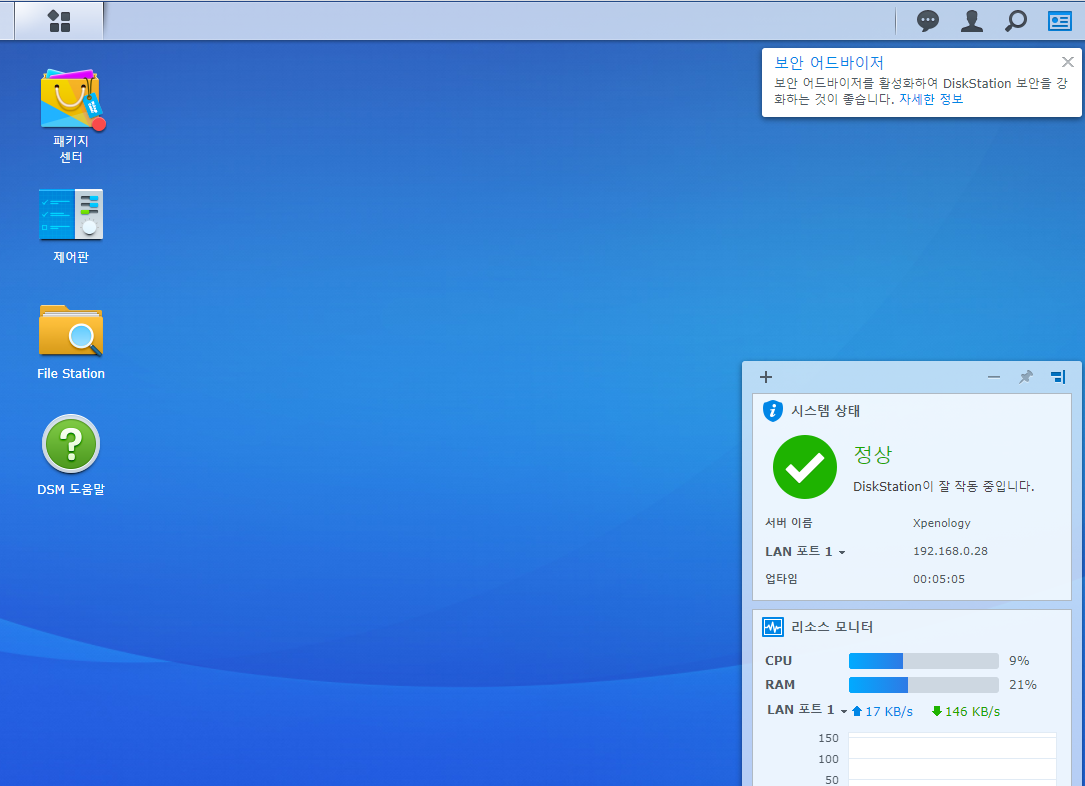Close the 보안 어드바이저 notification

[x=1068, y=62]
